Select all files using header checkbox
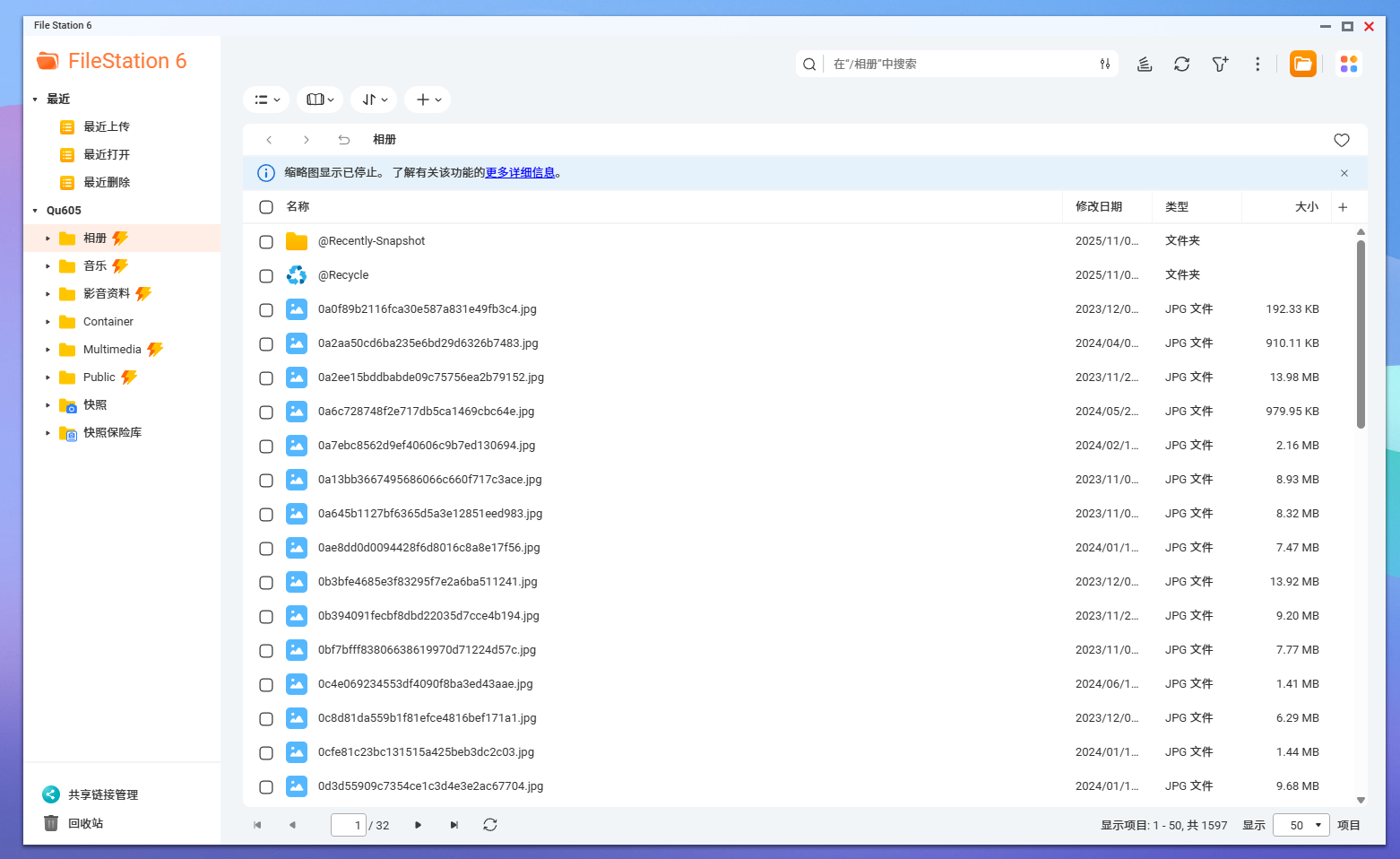 266,207
